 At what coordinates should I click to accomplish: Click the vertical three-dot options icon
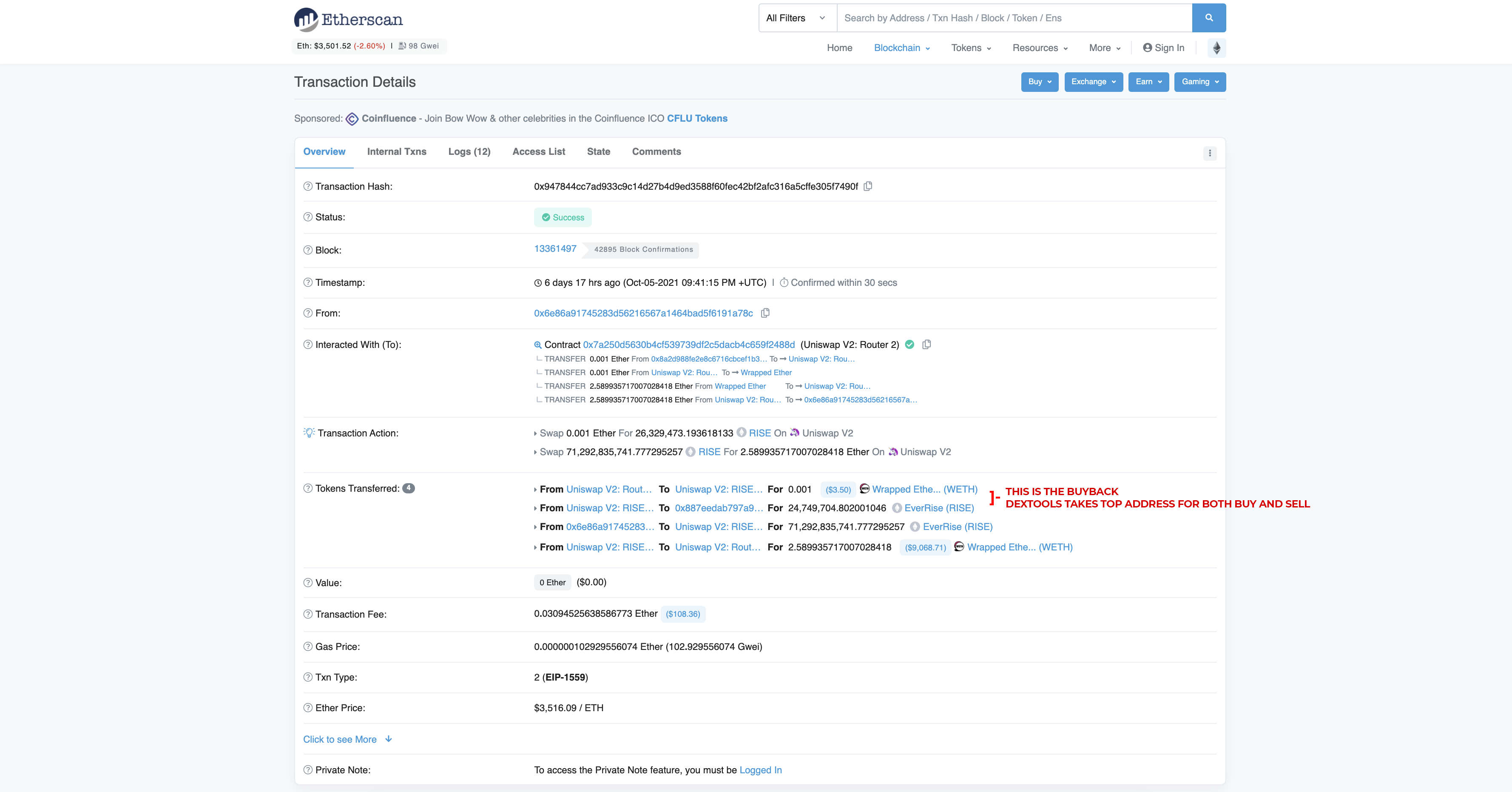1210,153
